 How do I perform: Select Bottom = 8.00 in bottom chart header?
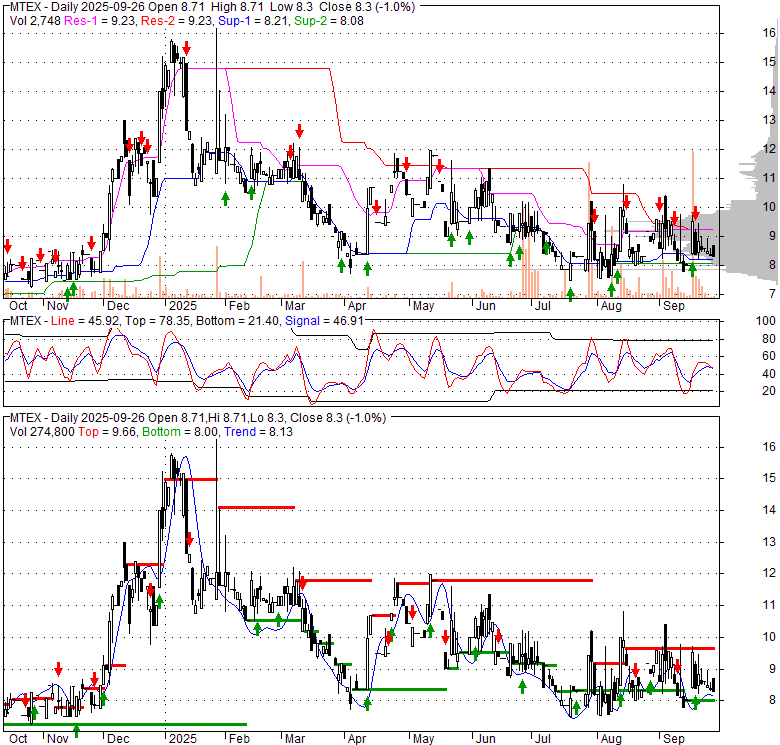(x=180, y=432)
